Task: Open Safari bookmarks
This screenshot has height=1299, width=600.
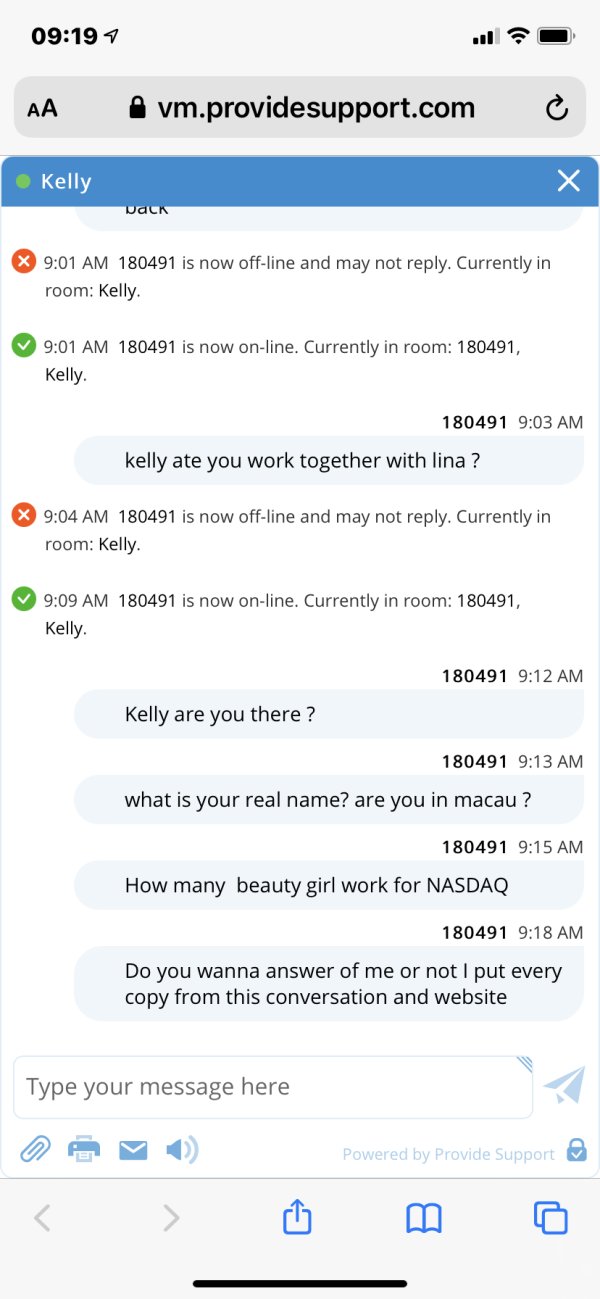Action: point(424,1217)
